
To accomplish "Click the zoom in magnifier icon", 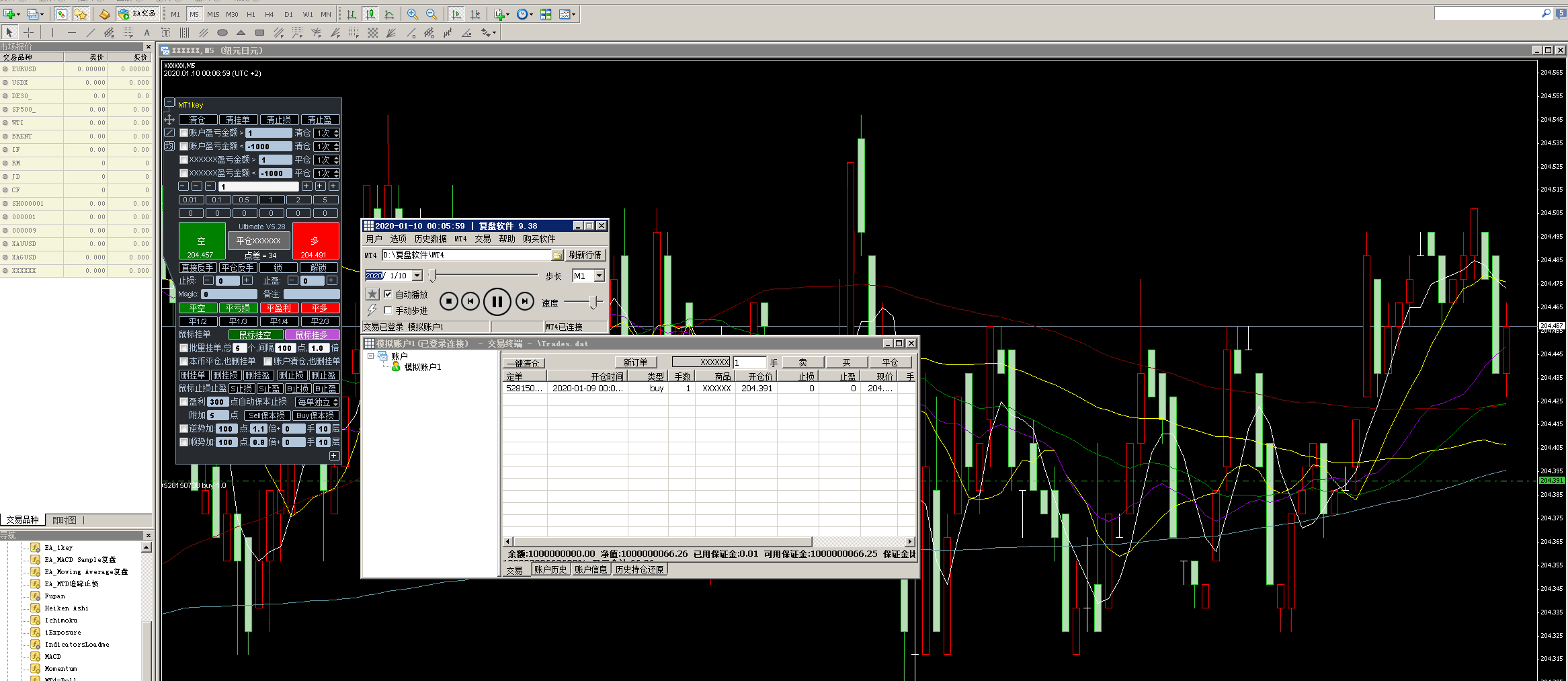I will coord(412,14).
